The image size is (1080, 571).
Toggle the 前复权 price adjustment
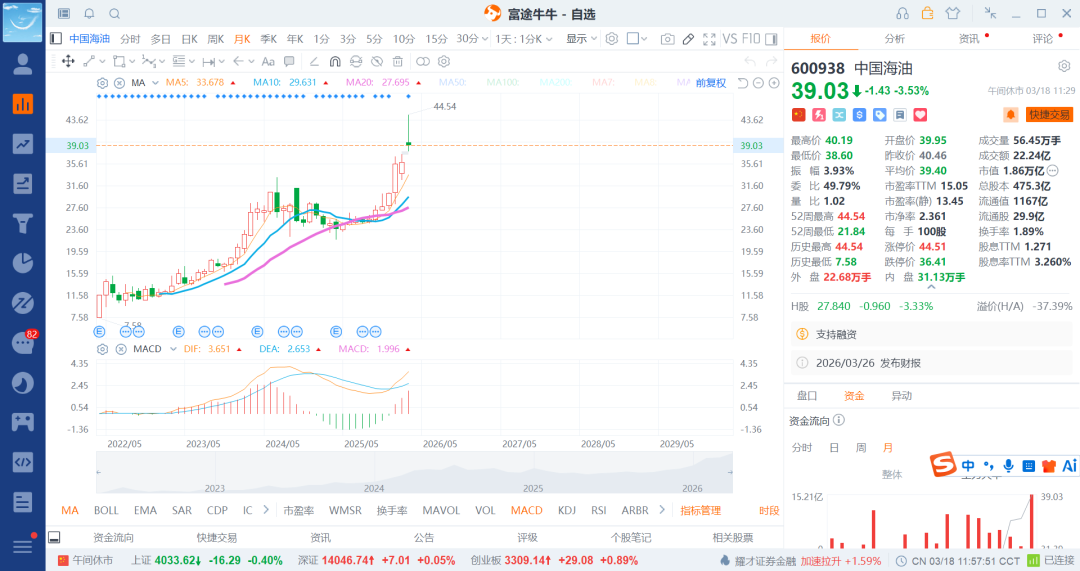tap(711, 83)
